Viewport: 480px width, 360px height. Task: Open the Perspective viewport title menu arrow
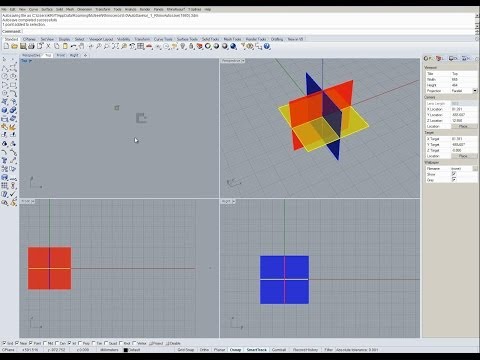click(x=243, y=61)
